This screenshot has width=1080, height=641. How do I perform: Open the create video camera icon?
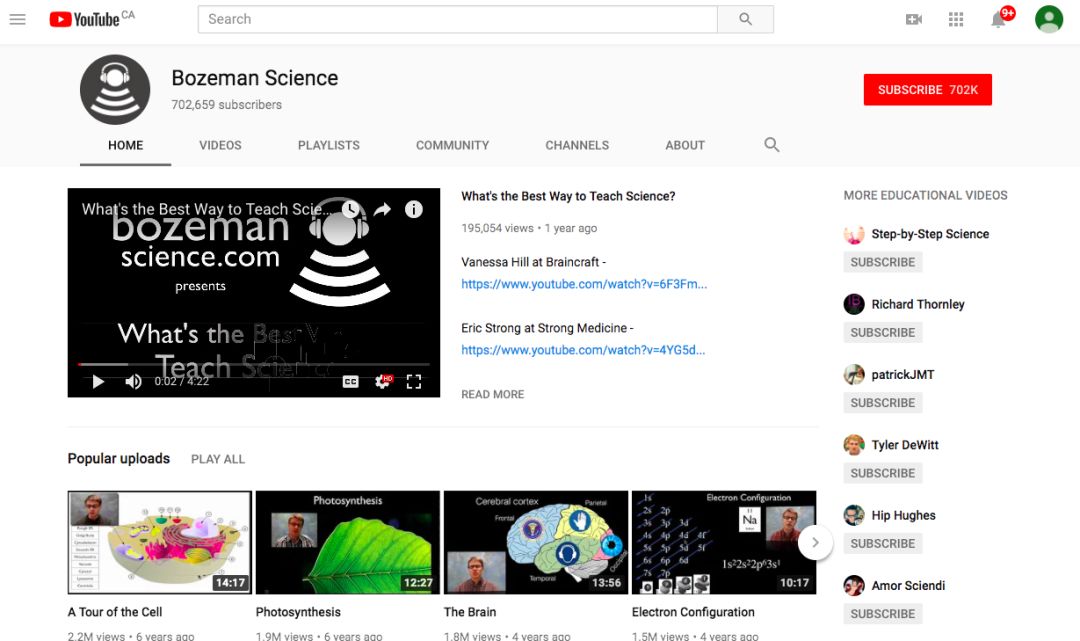click(914, 19)
